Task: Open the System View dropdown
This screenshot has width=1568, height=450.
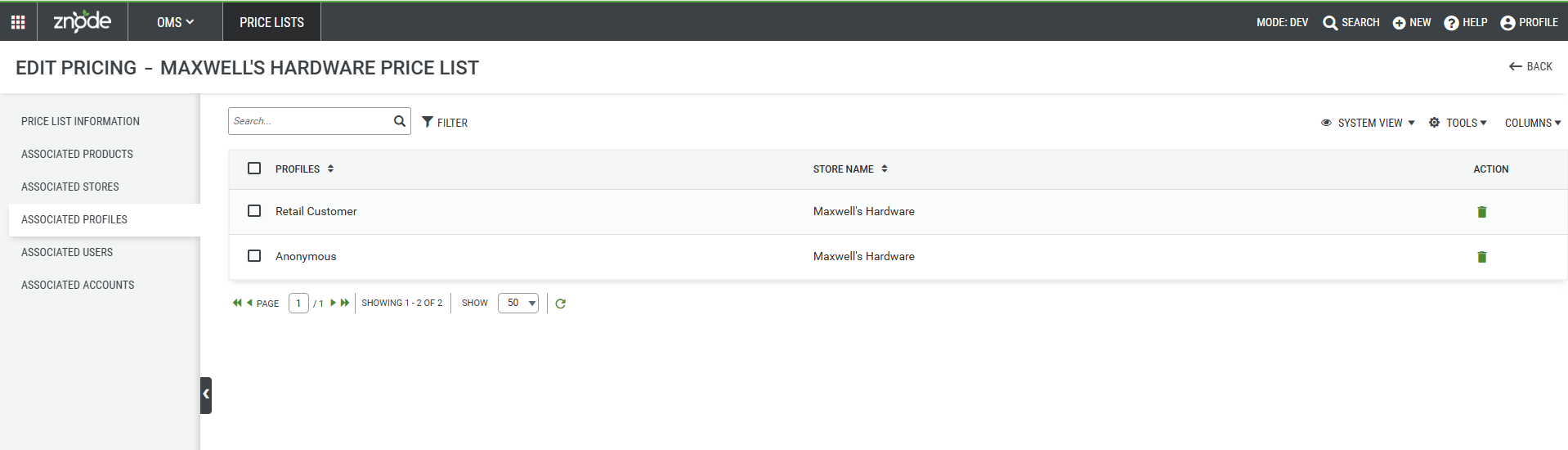Action: [x=1368, y=123]
